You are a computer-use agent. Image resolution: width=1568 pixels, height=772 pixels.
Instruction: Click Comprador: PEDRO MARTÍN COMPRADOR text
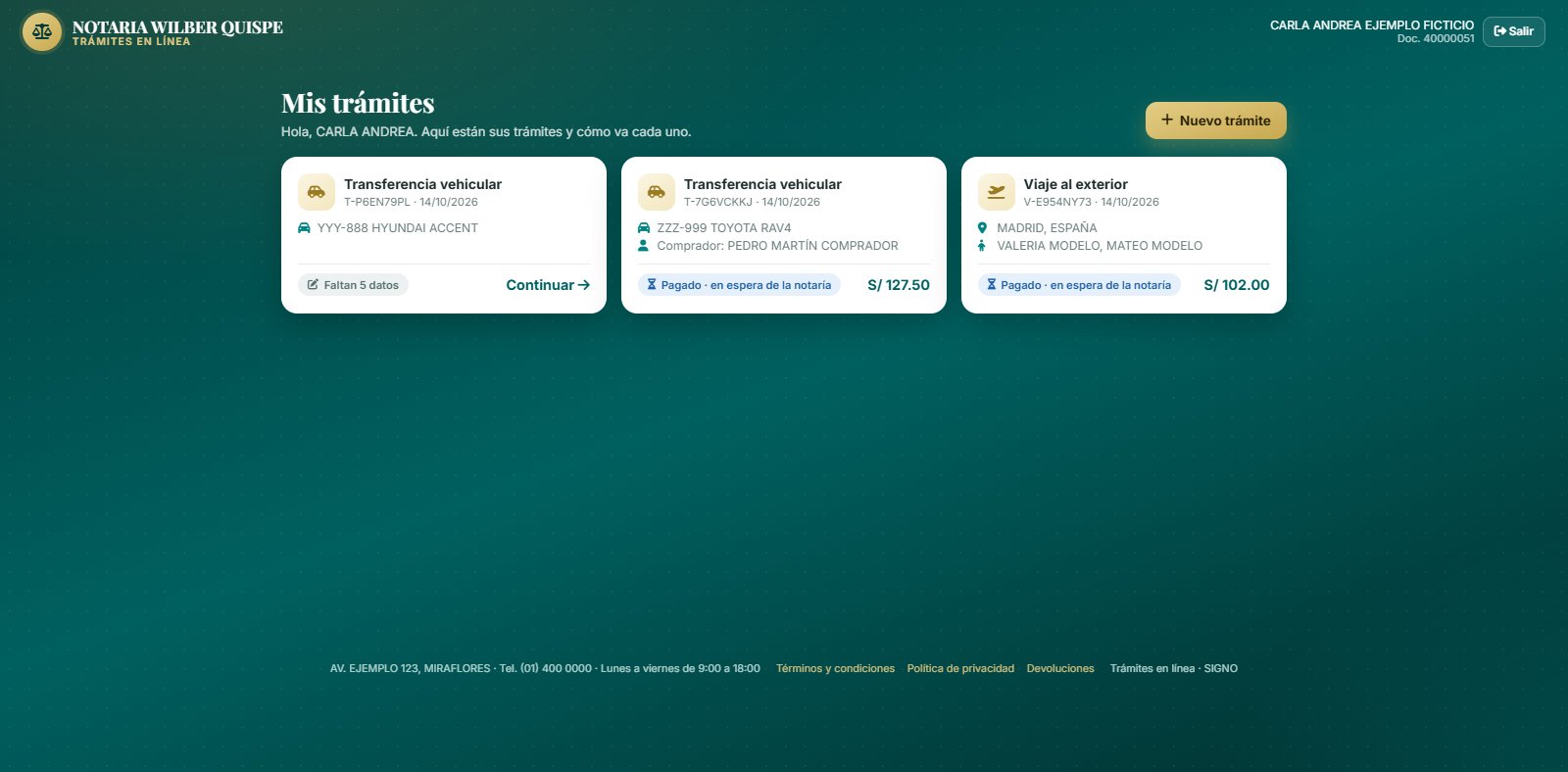pyautogui.click(x=778, y=246)
